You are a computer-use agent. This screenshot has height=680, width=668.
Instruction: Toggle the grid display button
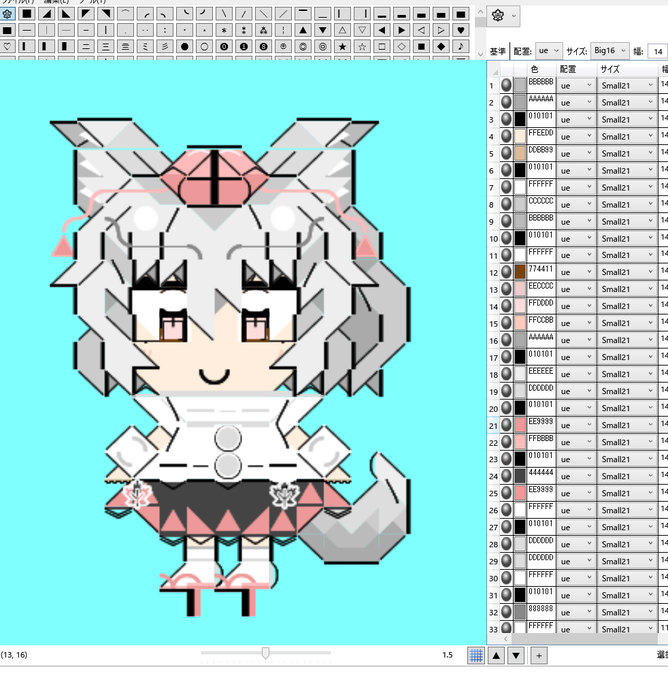point(476,655)
